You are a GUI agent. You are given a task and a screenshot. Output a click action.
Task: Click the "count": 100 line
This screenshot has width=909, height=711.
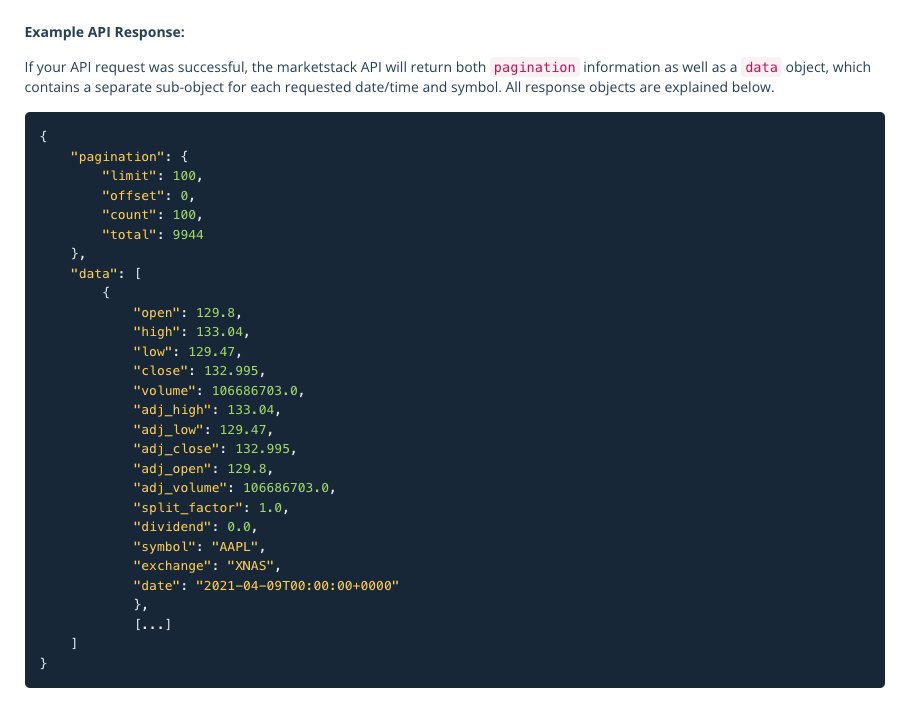point(152,215)
